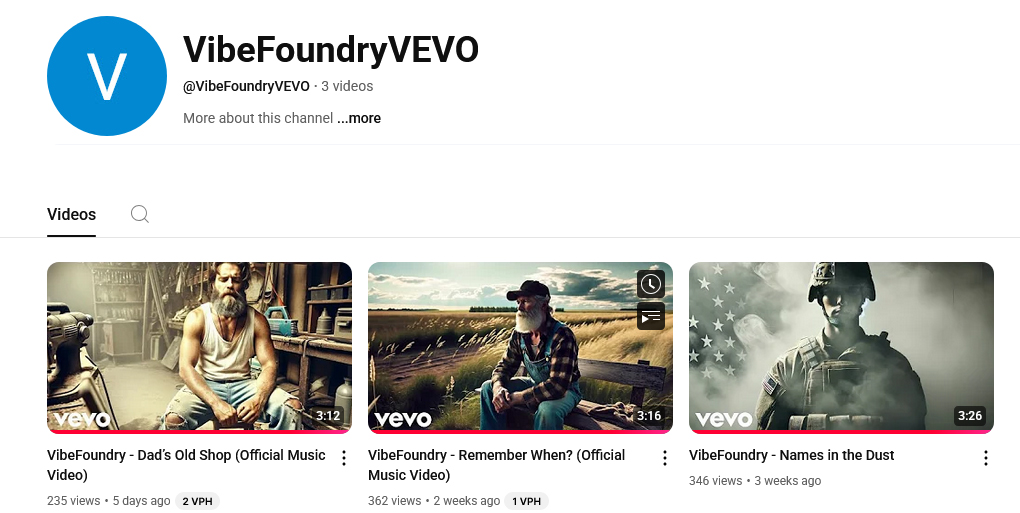Expand channel description with ...more
The height and width of the screenshot is (513, 1020).
(x=359, y=118)
